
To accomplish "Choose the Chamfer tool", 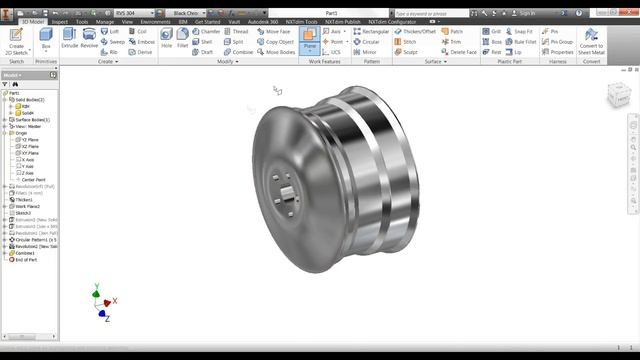I will point(206,31).
